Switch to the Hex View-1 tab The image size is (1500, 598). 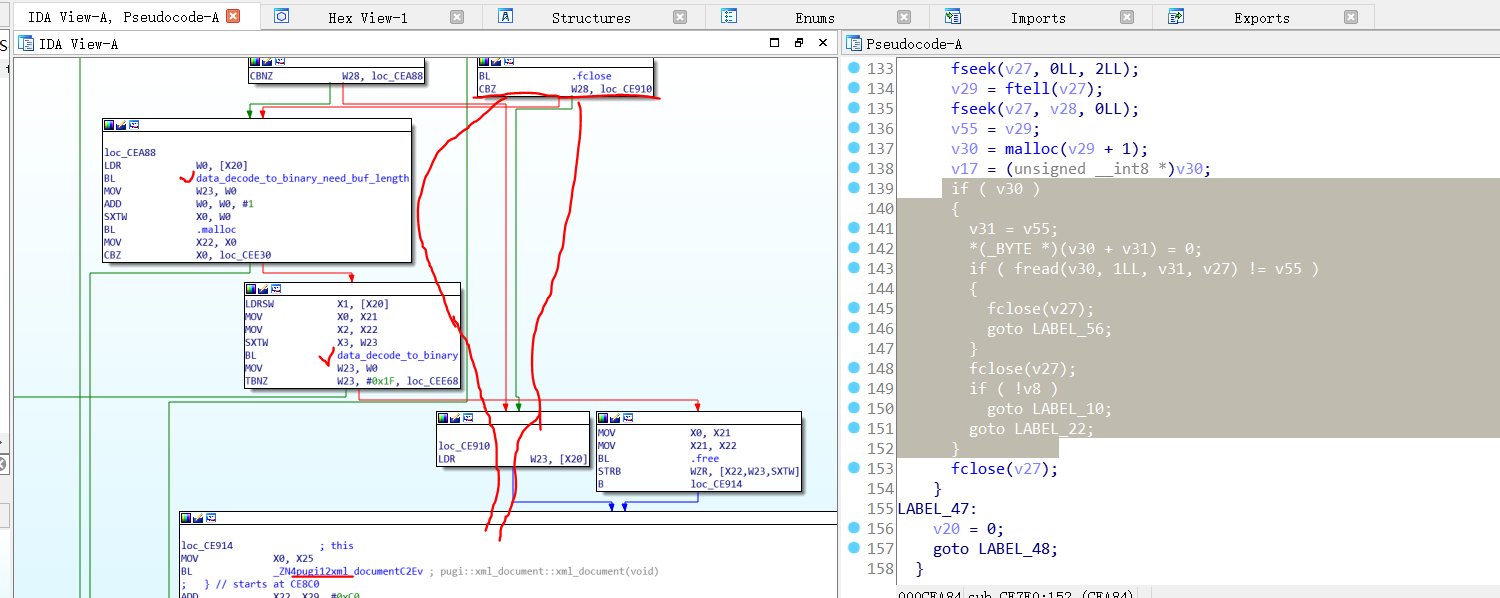367,18
